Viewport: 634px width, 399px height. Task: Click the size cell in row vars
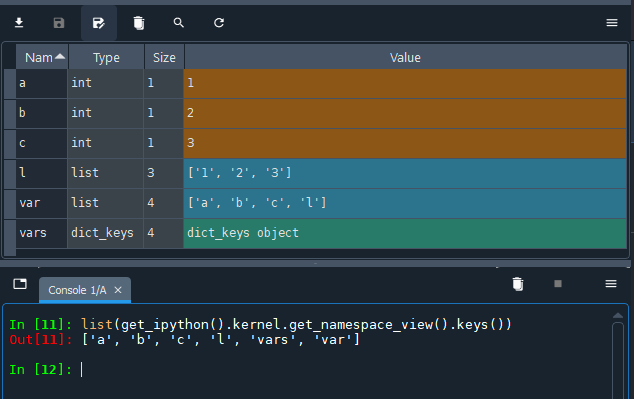click(164, 233)
